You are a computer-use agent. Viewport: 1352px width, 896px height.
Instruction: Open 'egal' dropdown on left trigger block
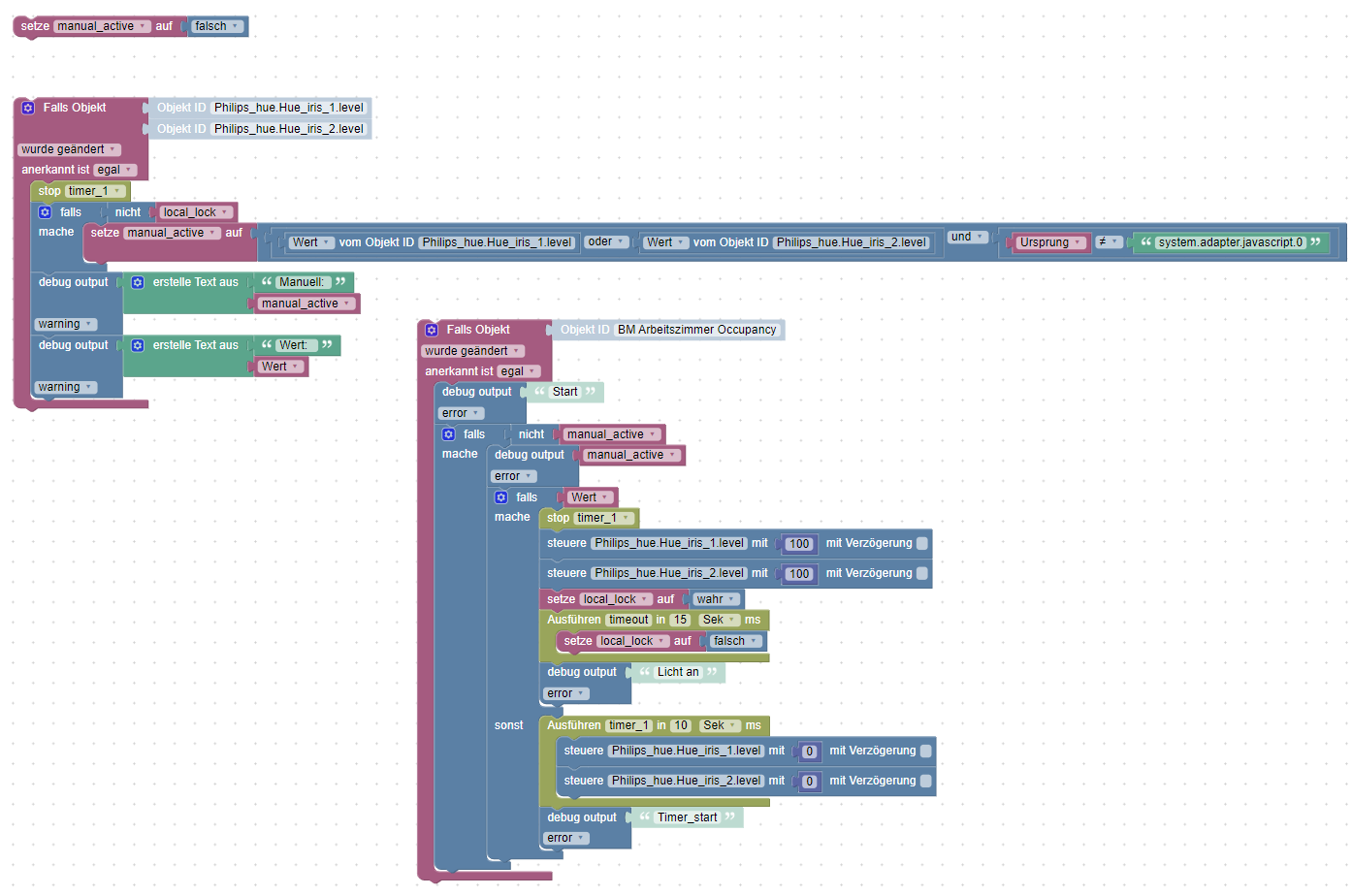point(115,170)
